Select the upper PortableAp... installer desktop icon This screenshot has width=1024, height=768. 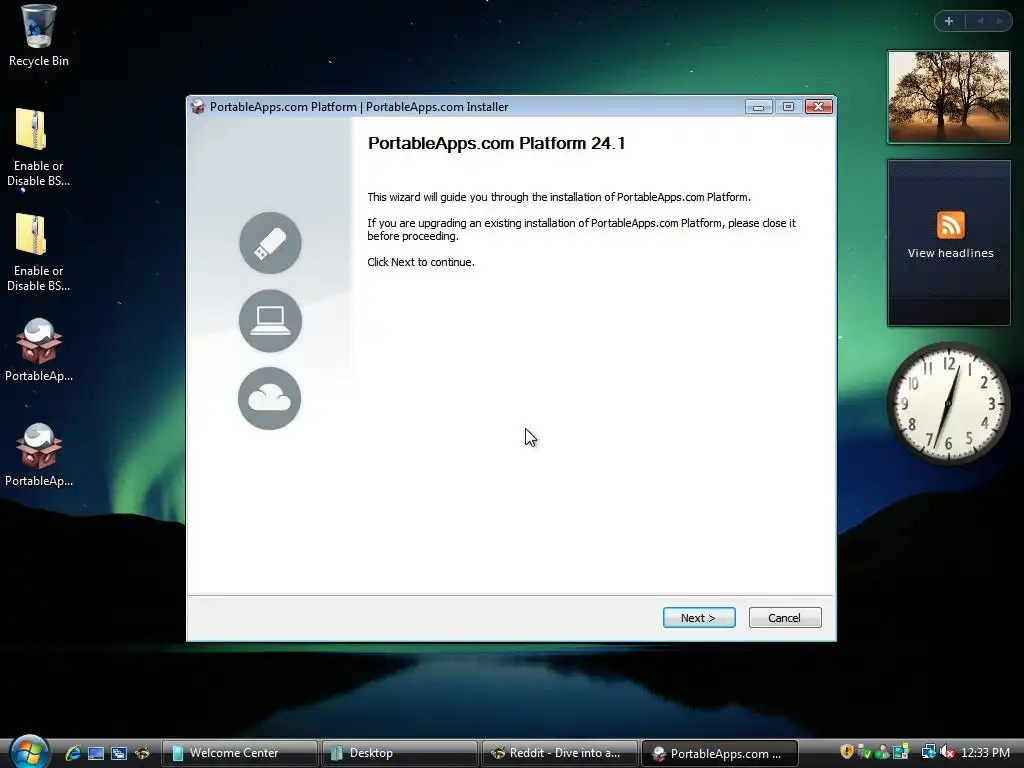pos(39,350)
